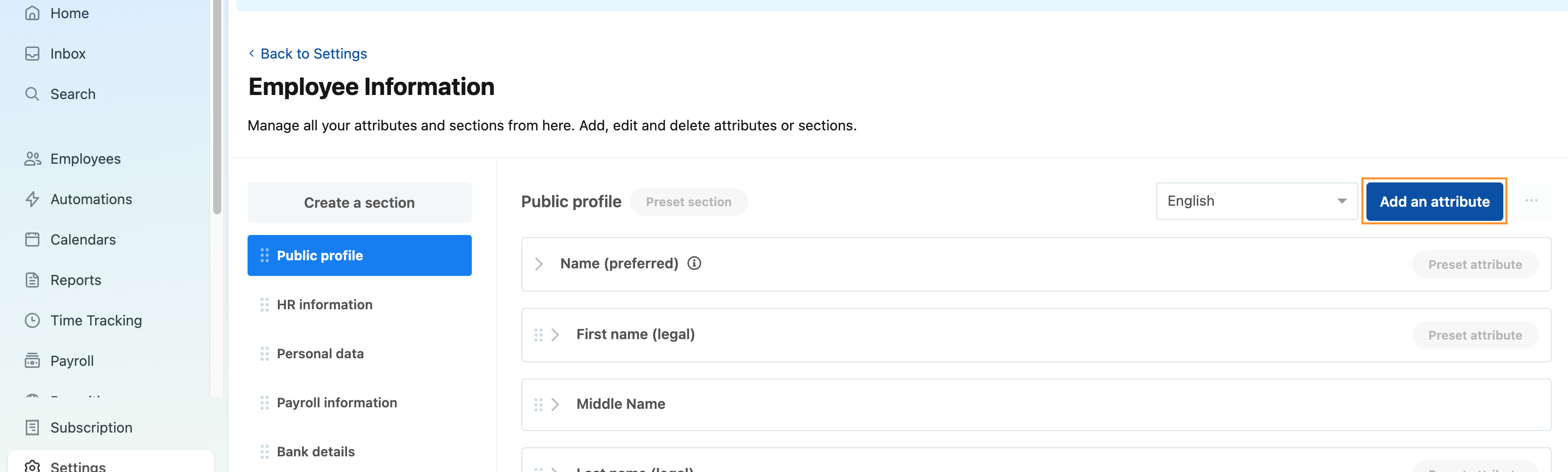Select the Bank details section
1568x472 pixels.
315,452
